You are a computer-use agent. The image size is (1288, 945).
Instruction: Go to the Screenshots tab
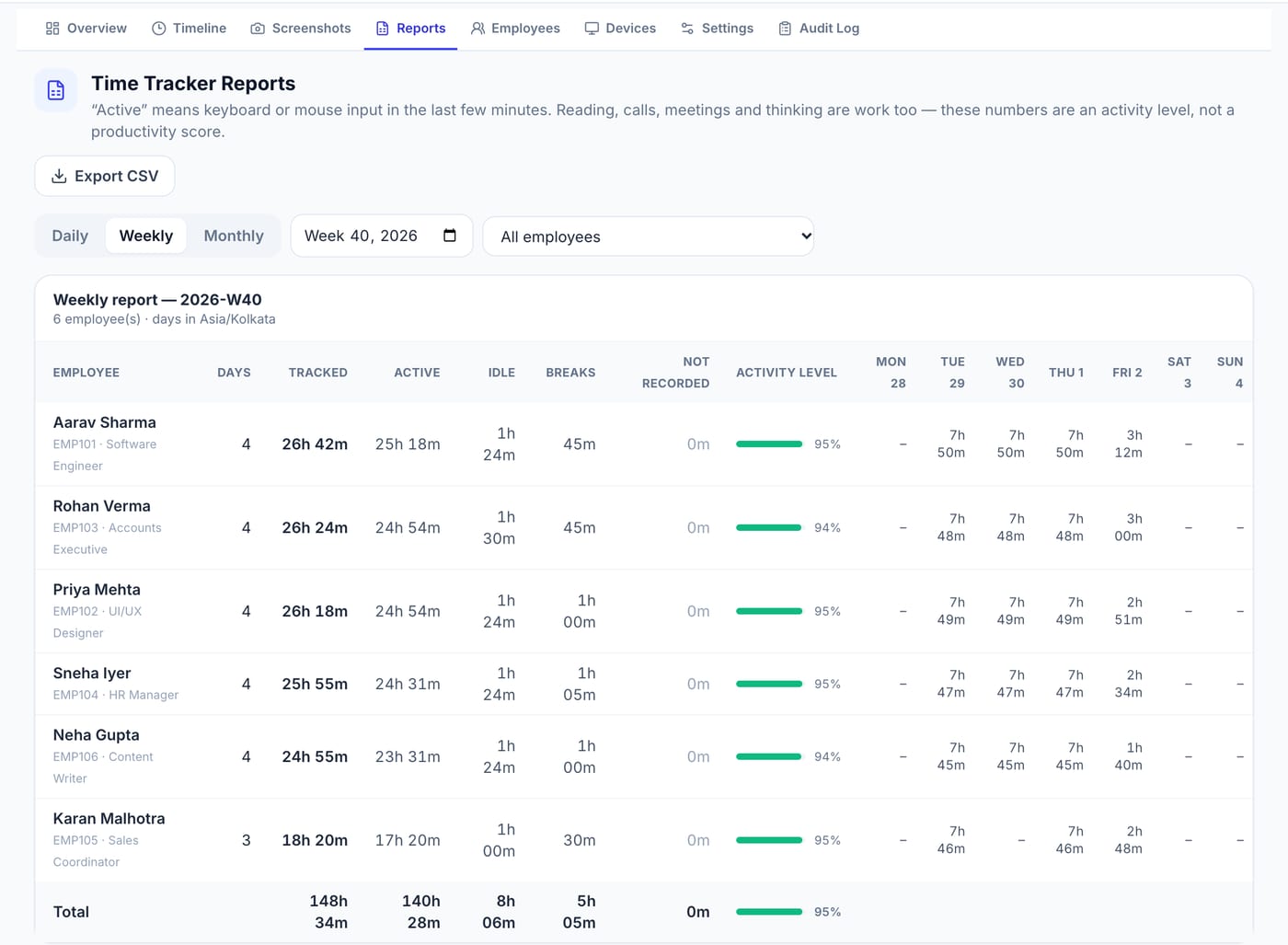(x=301, y=29)
